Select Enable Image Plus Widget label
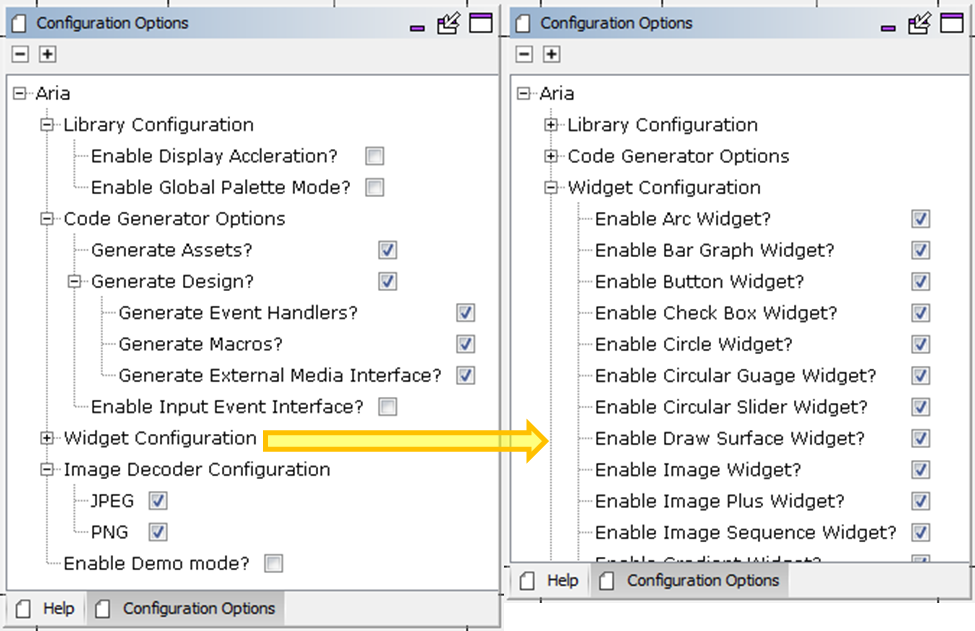This screenshot has height=631, width=975. [x=720, y=500]
